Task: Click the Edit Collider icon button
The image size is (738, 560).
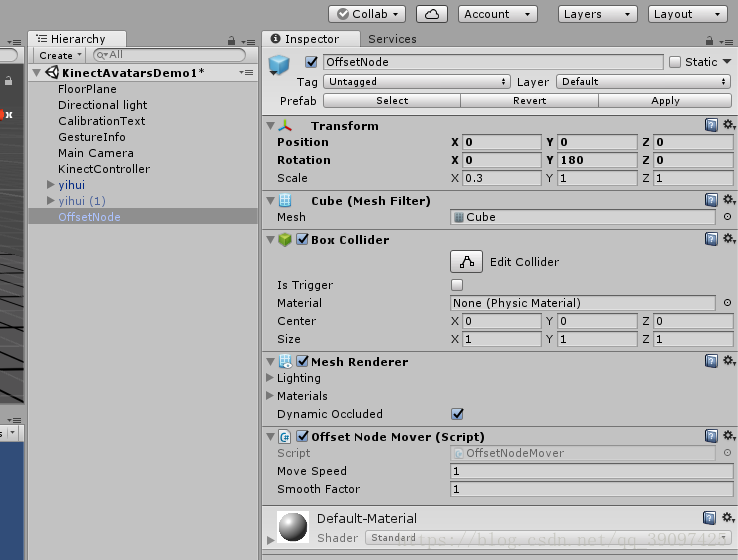Action: click(466, 262)
